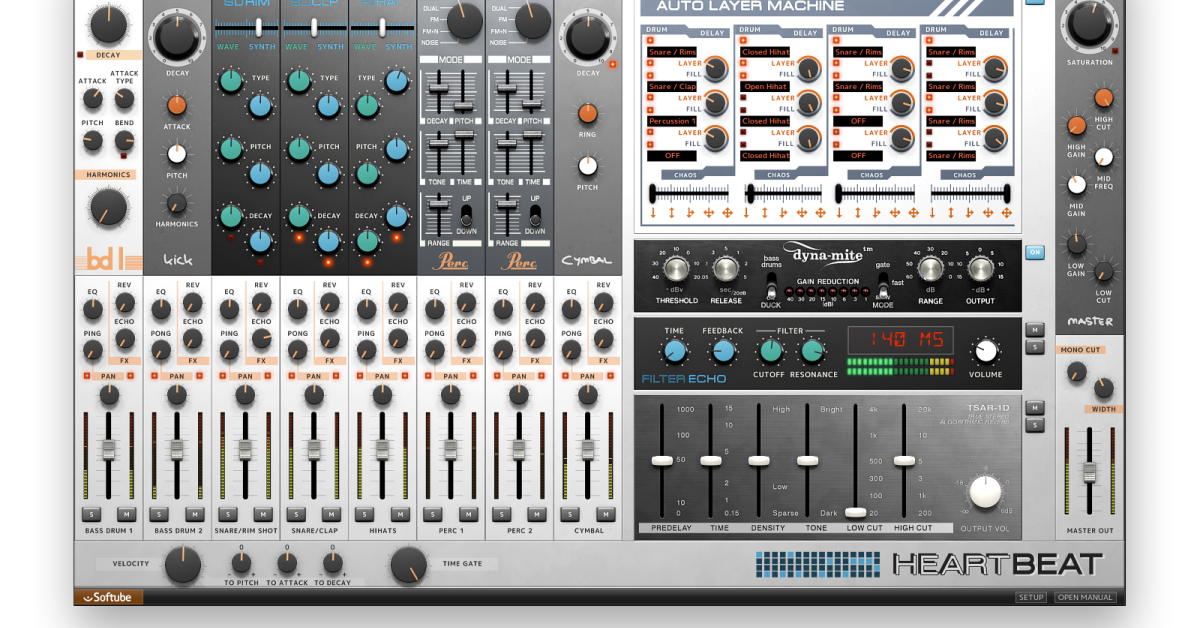Click the Velocity knob in the bottom bar
Image resolution: width=1200 pixels, height=628 pixels.
(x=182, y=565)
